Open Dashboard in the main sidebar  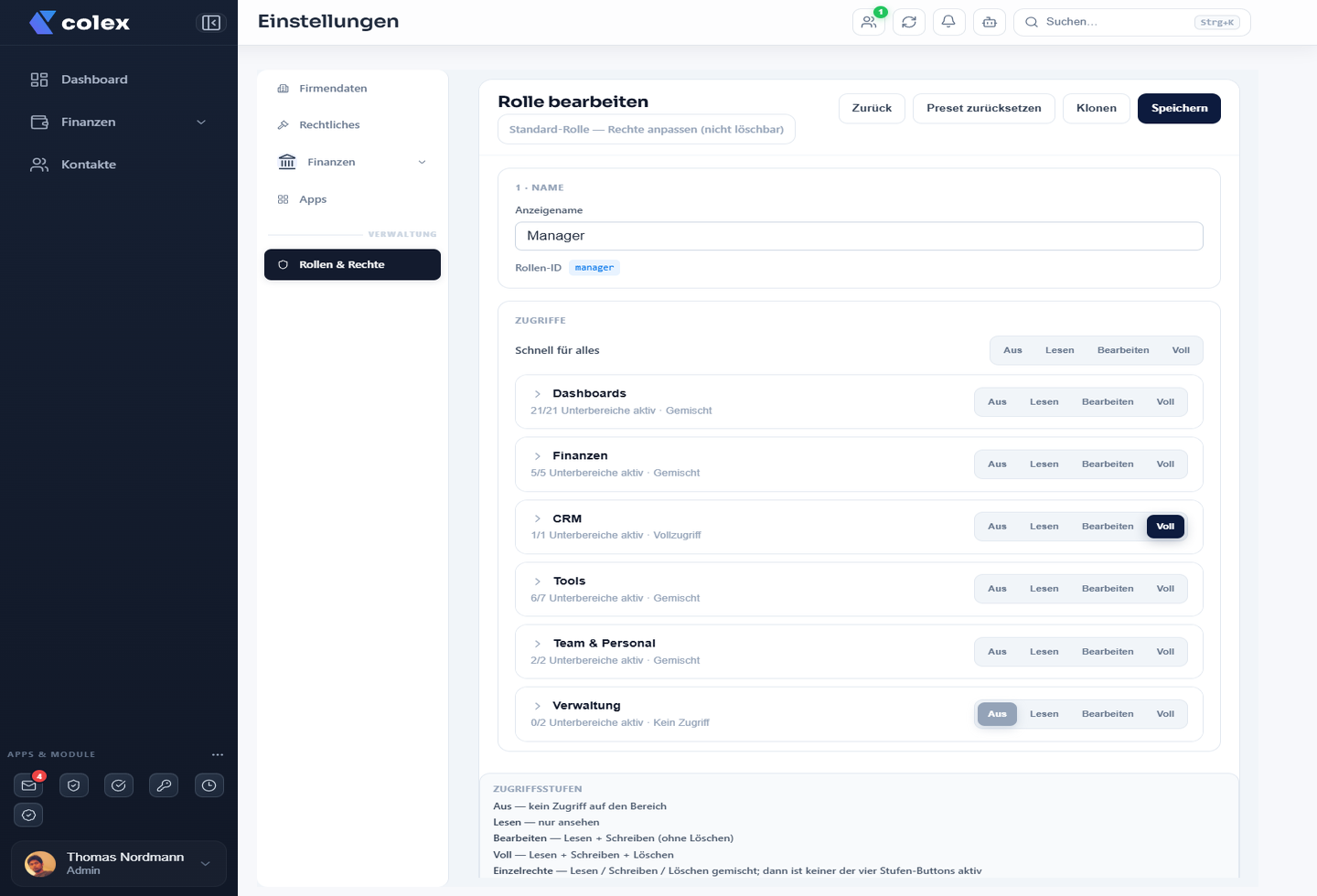[119, 80]
